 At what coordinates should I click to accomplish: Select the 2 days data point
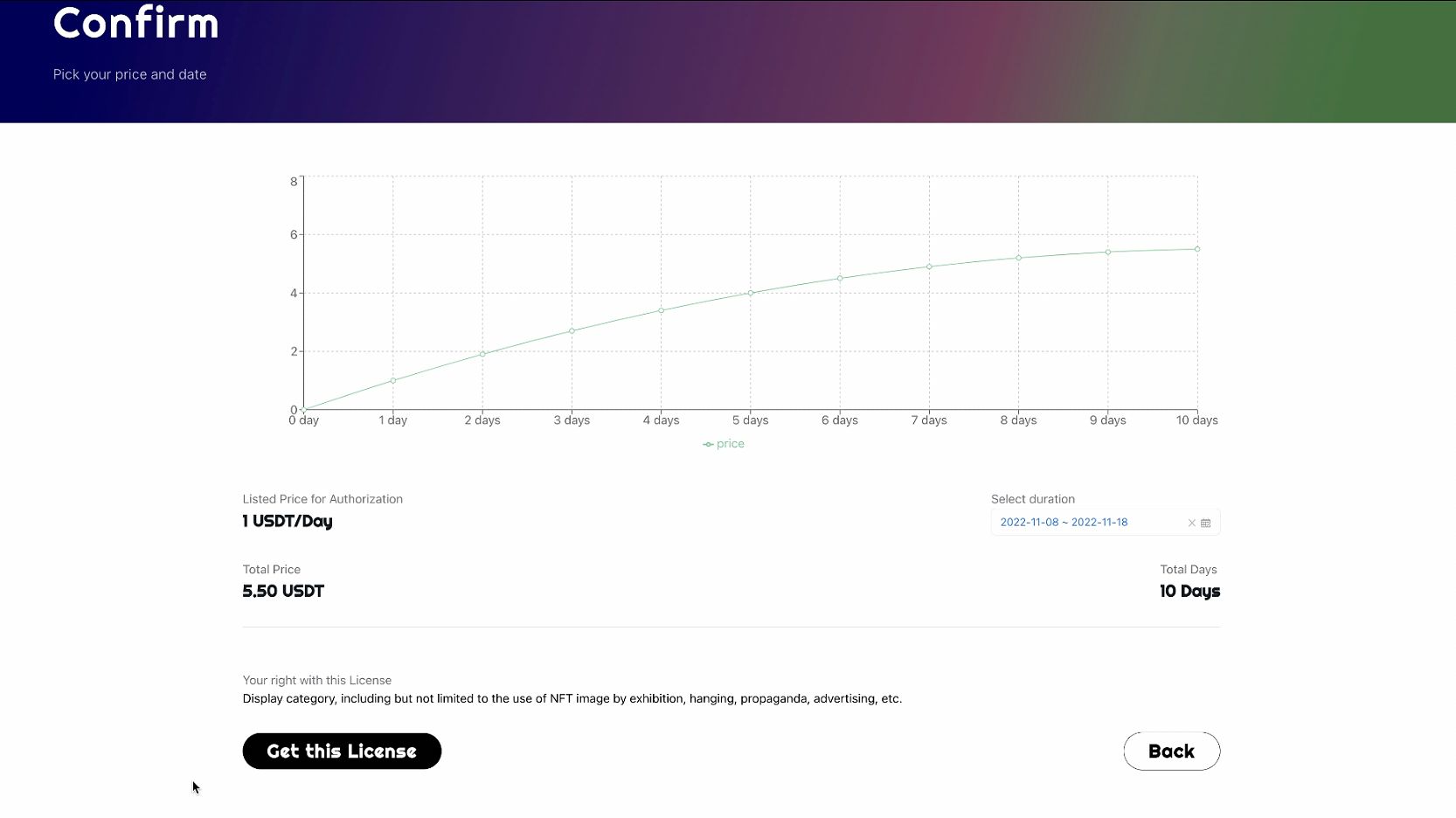pyautogui.click(x=482, y=354)
